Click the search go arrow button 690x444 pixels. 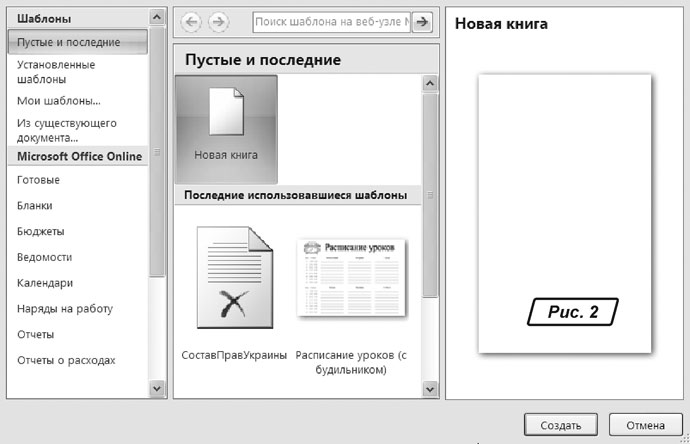[x=422, y=21]
